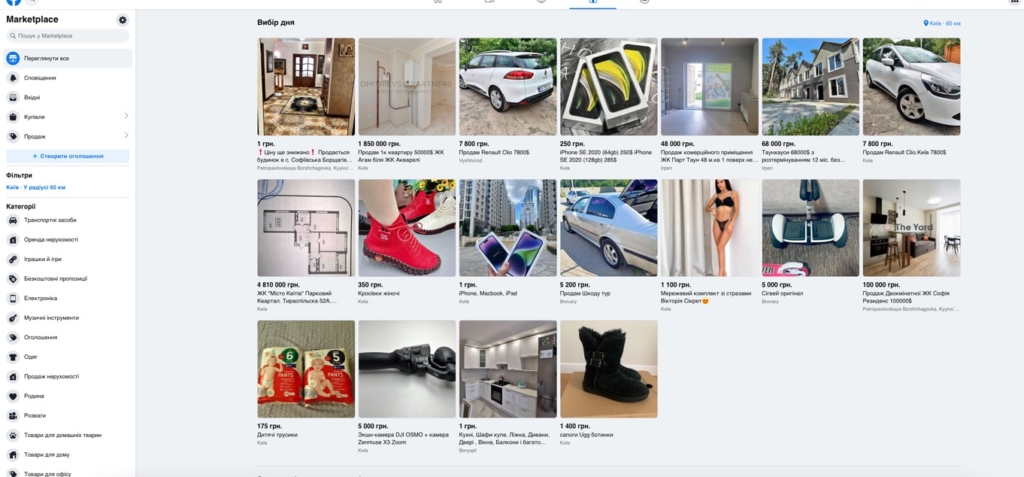Open Товари для домашніх тварин paw icon
This screenshot has width=1024, height=477.
click(x=12, y=435)
